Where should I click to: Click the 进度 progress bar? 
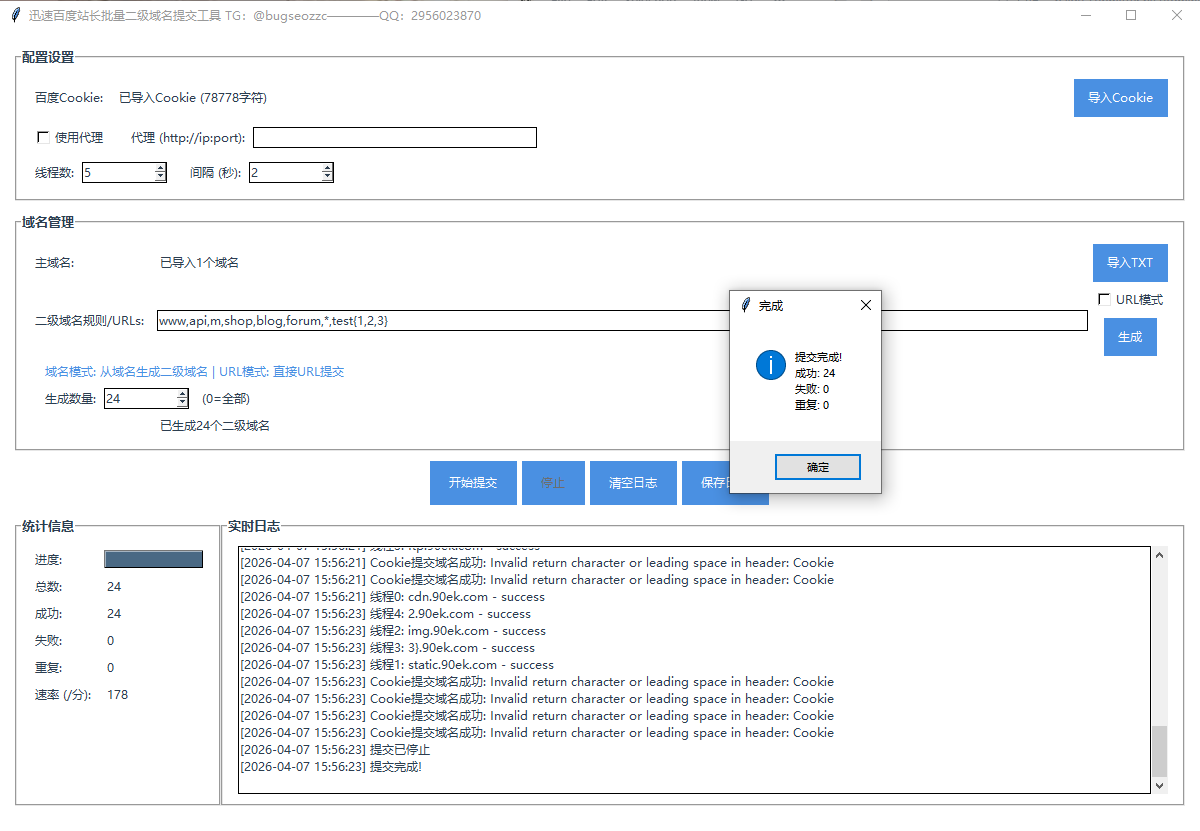(x=154, y=559)
